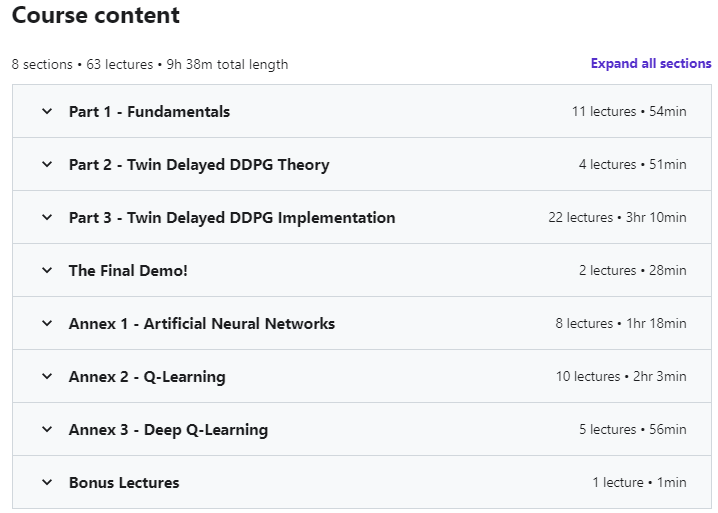Click the Expand all sections link
The image size is (718, 513).
[651, 64]
